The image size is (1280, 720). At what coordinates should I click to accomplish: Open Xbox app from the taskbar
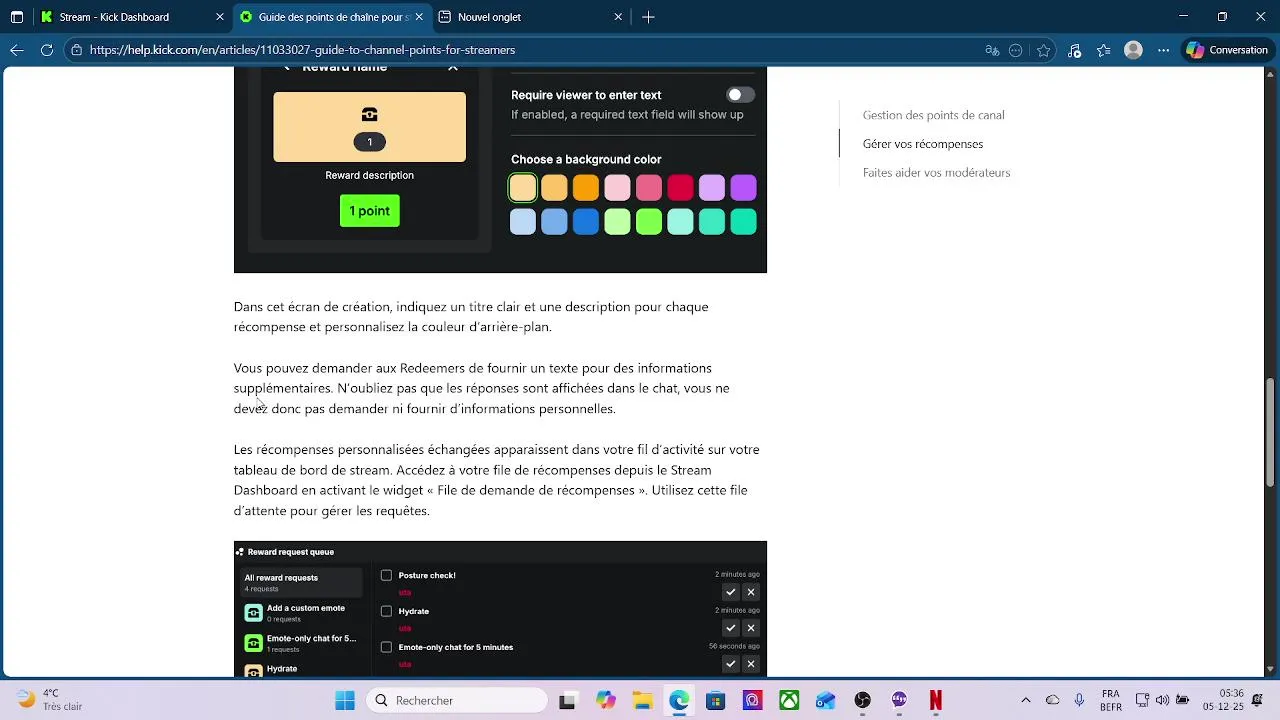coord(789,701)
